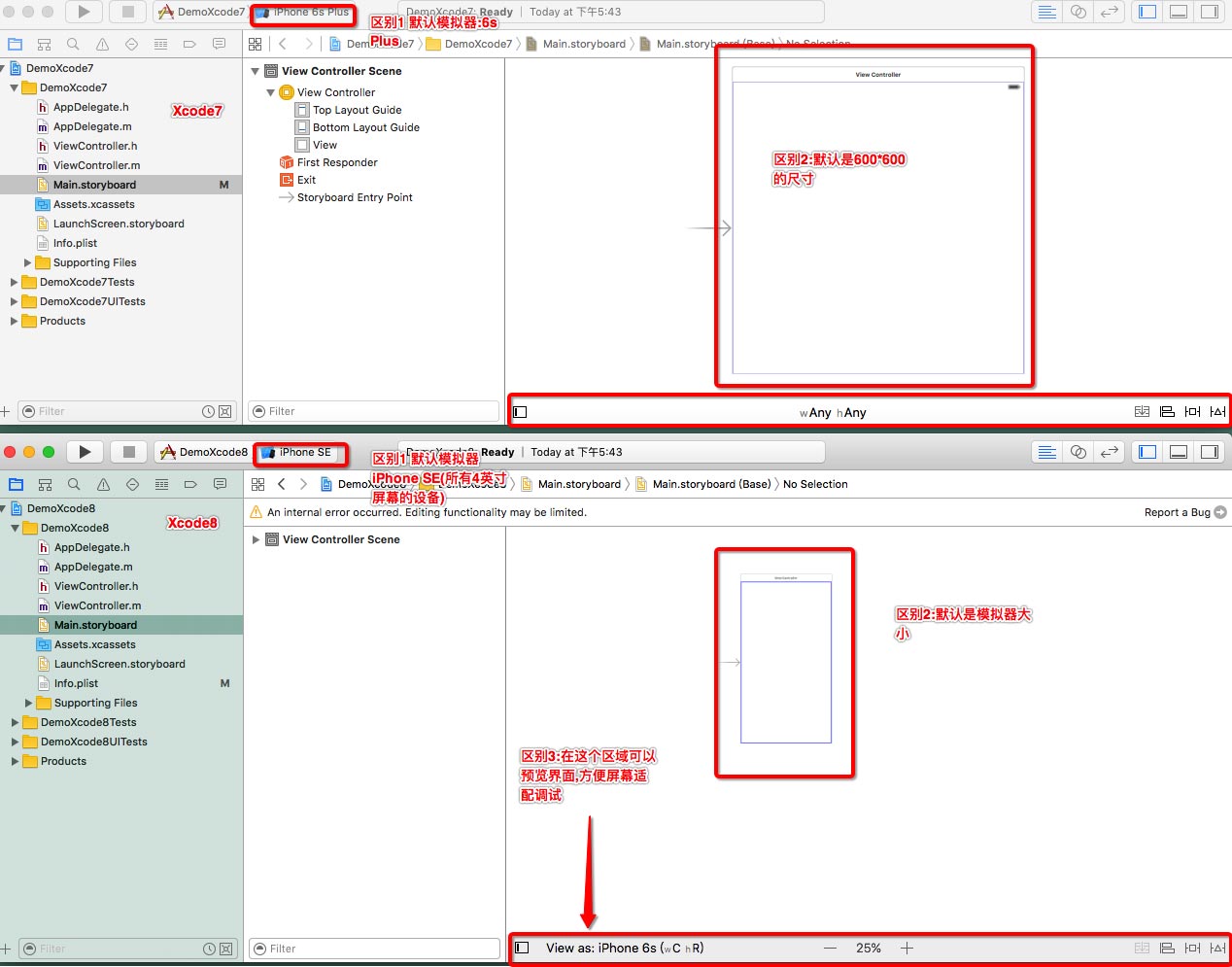Switch to version editor in DemoXcode7 window
Viewport: 1232px width, 967px height.
[1109, 12]
